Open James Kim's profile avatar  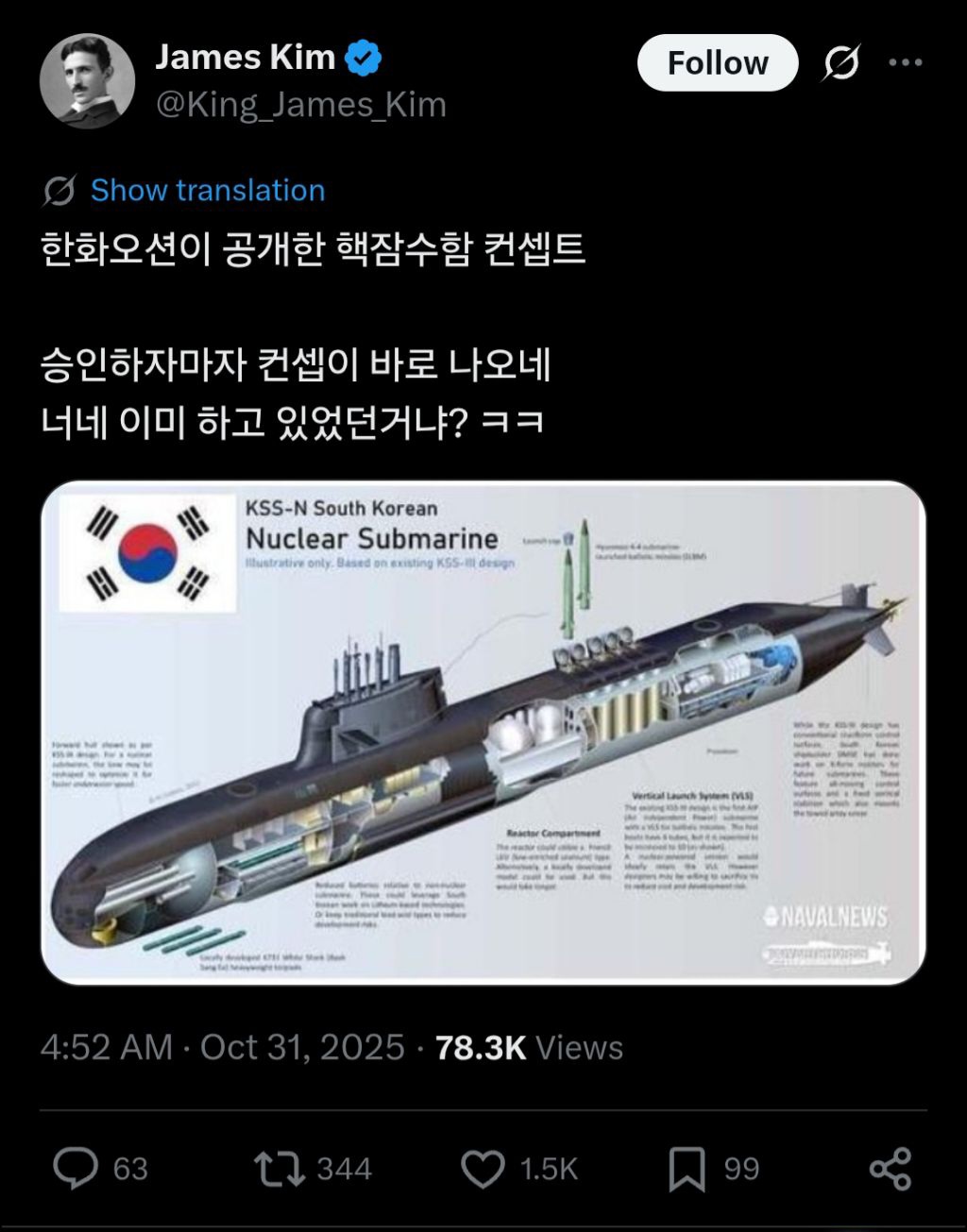coord(87,81)
